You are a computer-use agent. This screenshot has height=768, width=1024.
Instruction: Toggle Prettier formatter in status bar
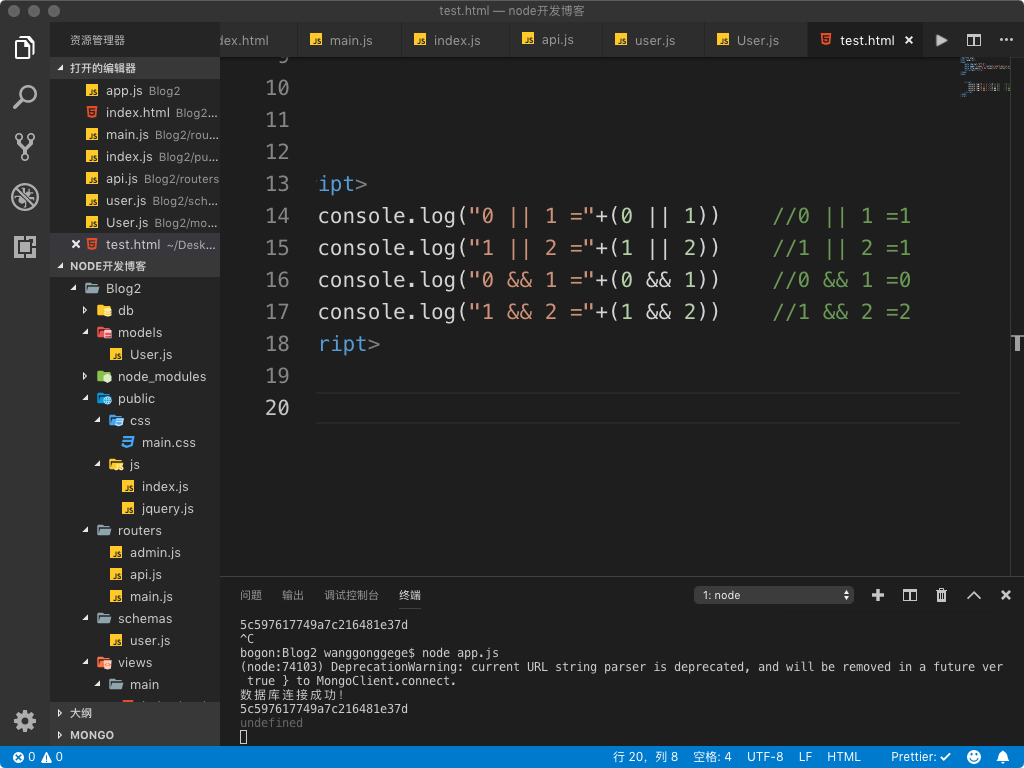click(x=921, y=757)
